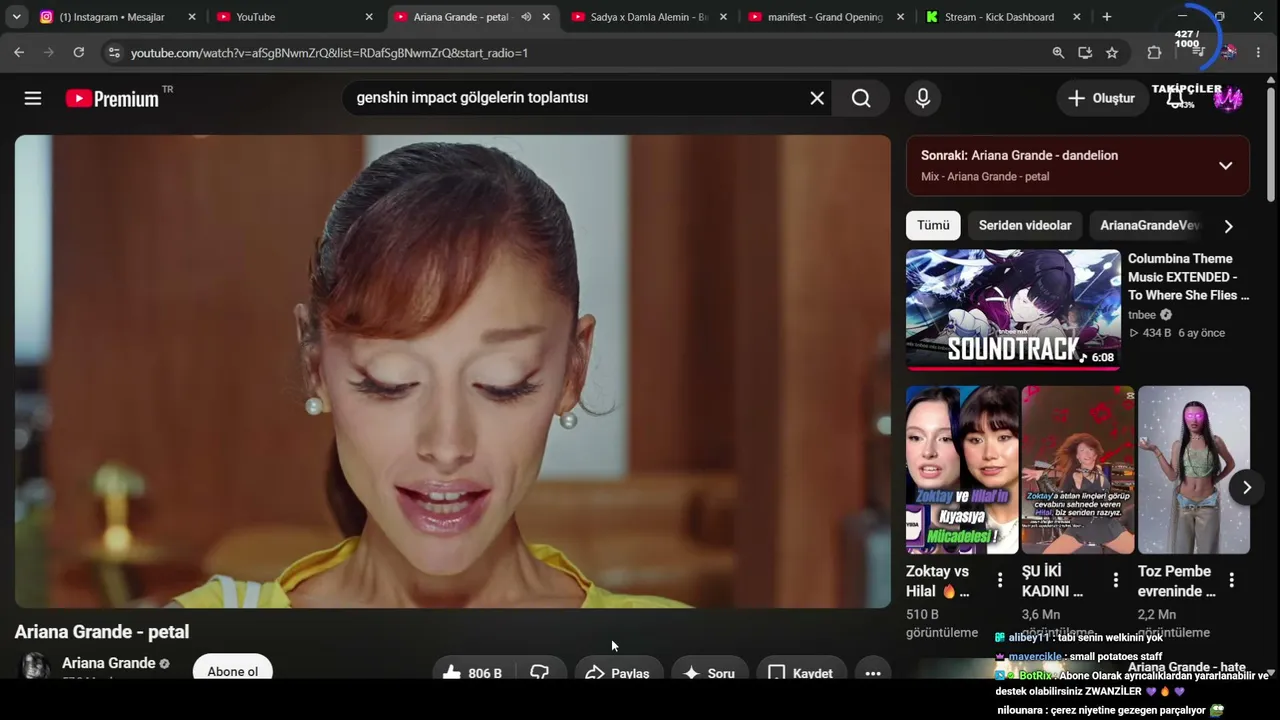Open the Columbina Theme Music thumbnail

coord(1013,310)
